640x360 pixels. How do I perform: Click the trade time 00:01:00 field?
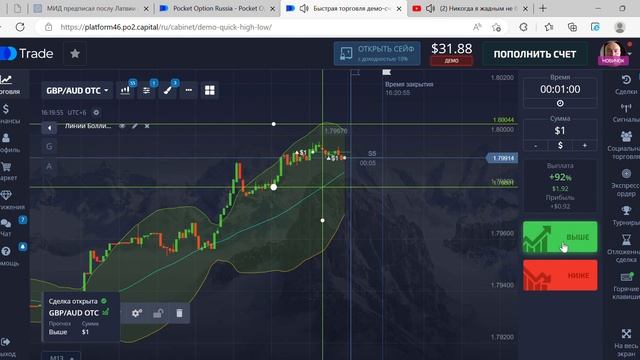pyautogui.click(x=560, y=89)
